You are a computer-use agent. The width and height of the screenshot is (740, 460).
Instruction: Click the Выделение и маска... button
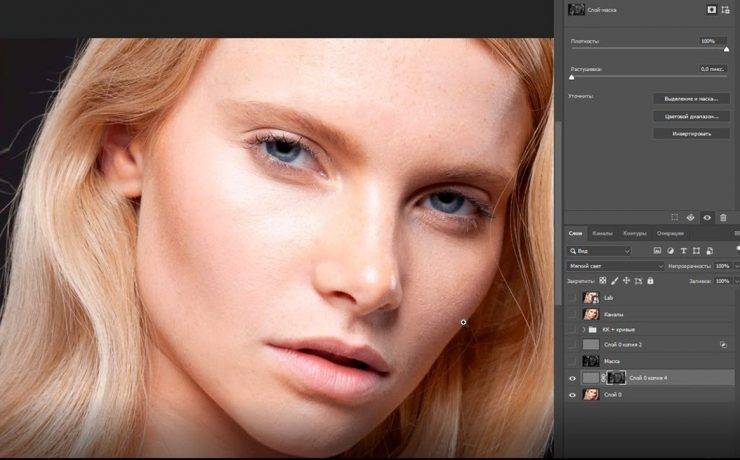691,99
